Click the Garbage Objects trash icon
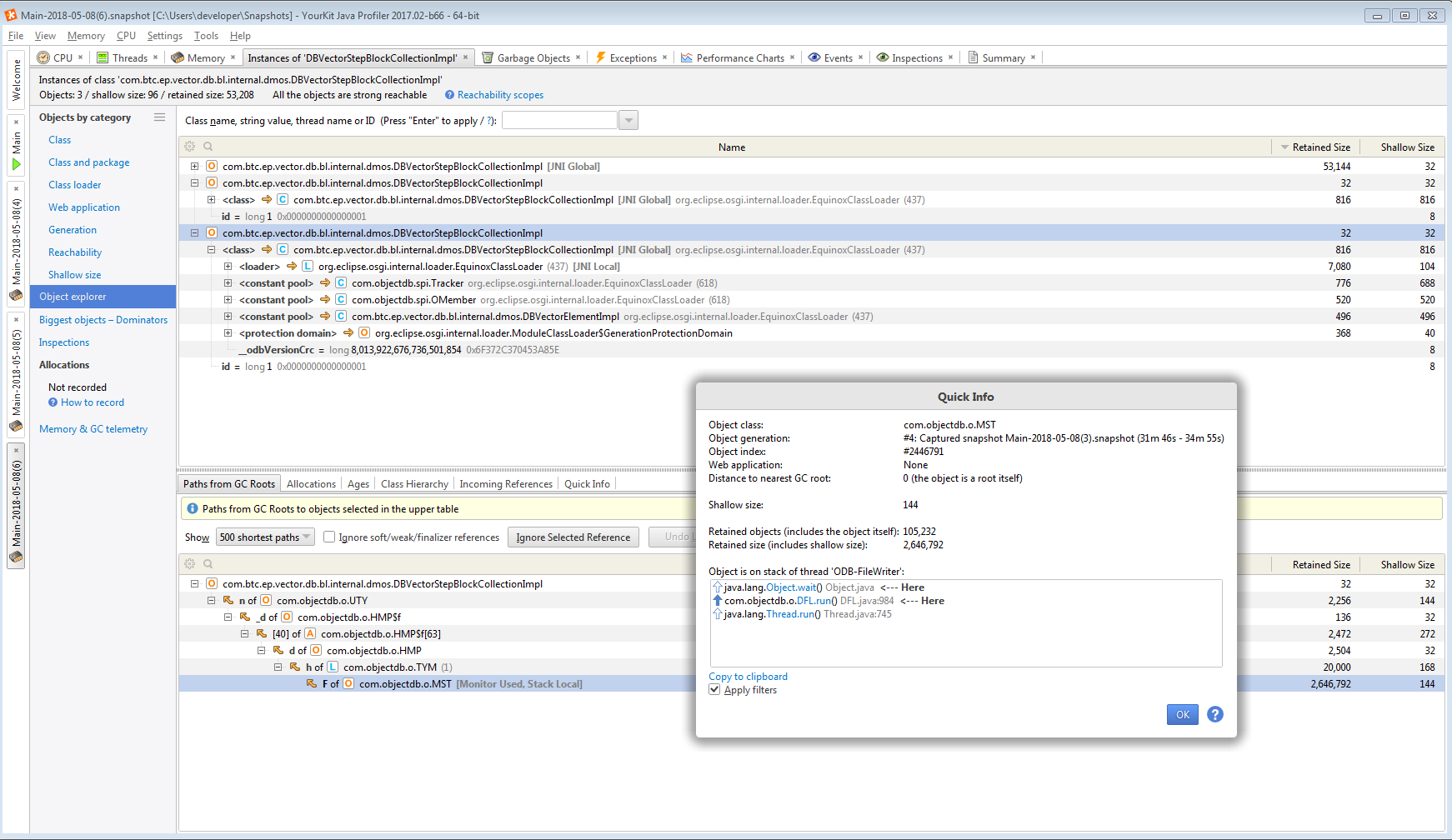Viewport: 1452px width, 840px height. (x=488, y=57)
